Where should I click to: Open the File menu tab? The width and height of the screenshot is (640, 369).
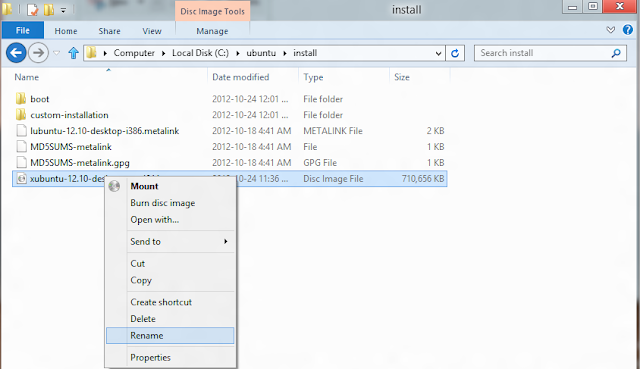[x=23, y=31]
